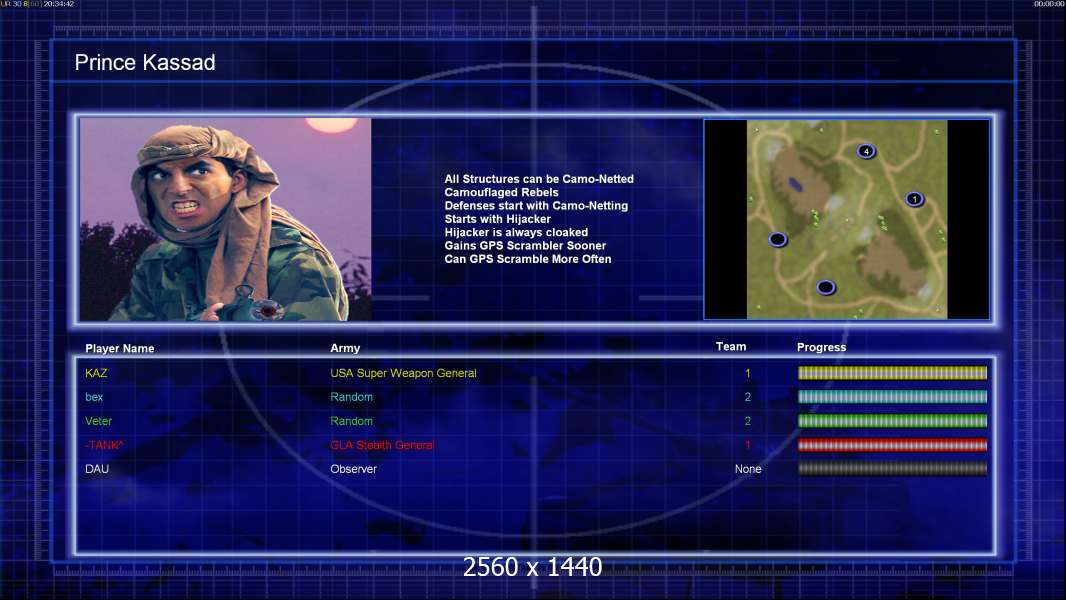Click 'Random' army in bex's row
This screenshot has height=600, width=1066.
click(x=351, y=397)
